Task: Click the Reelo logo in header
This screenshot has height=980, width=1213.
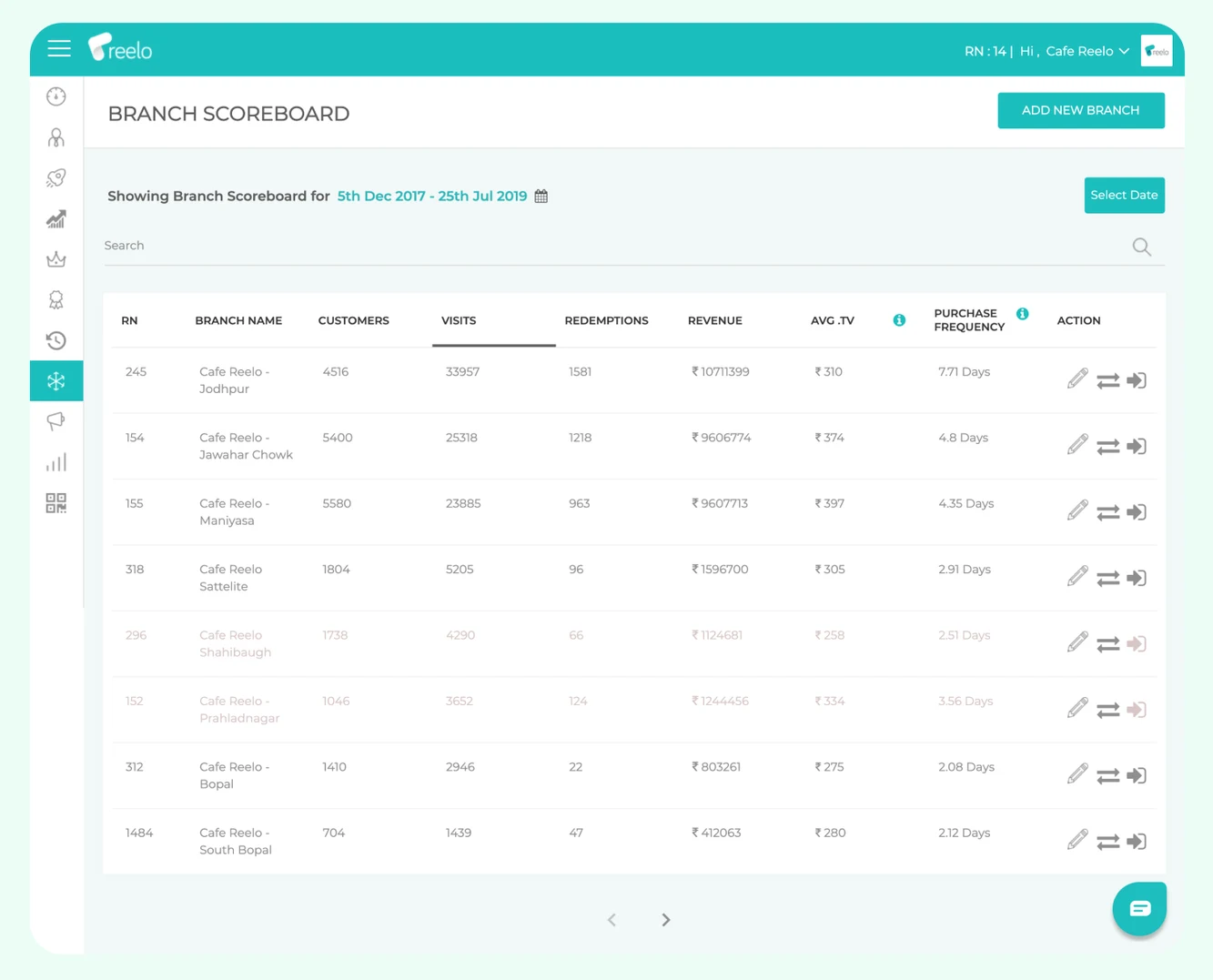Action: click(120, 48)
